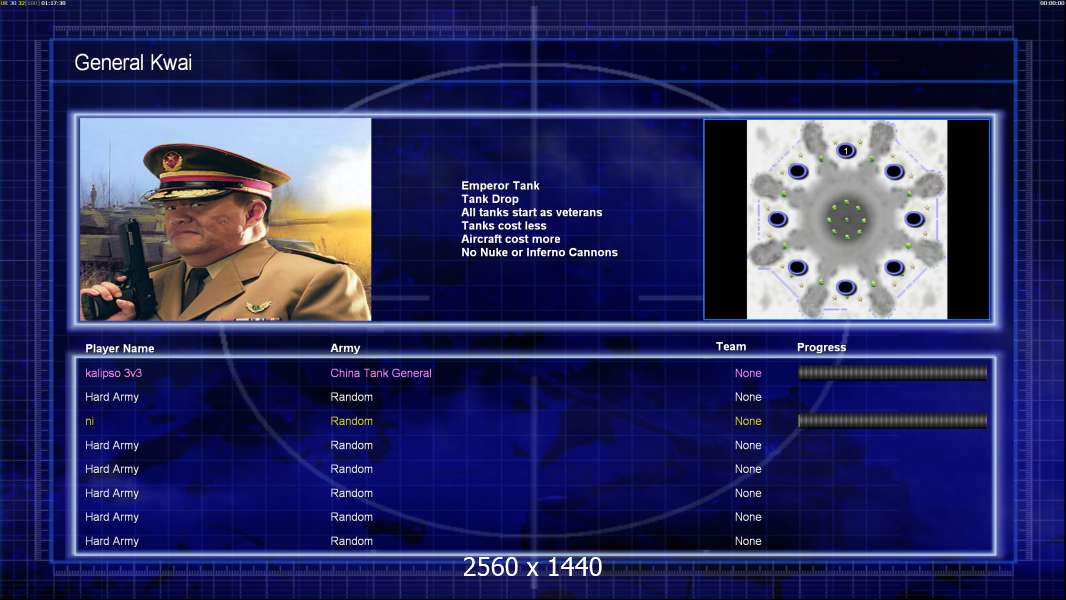Click the yellow Random army entry
1066x600 pixels.
[351, 421]
